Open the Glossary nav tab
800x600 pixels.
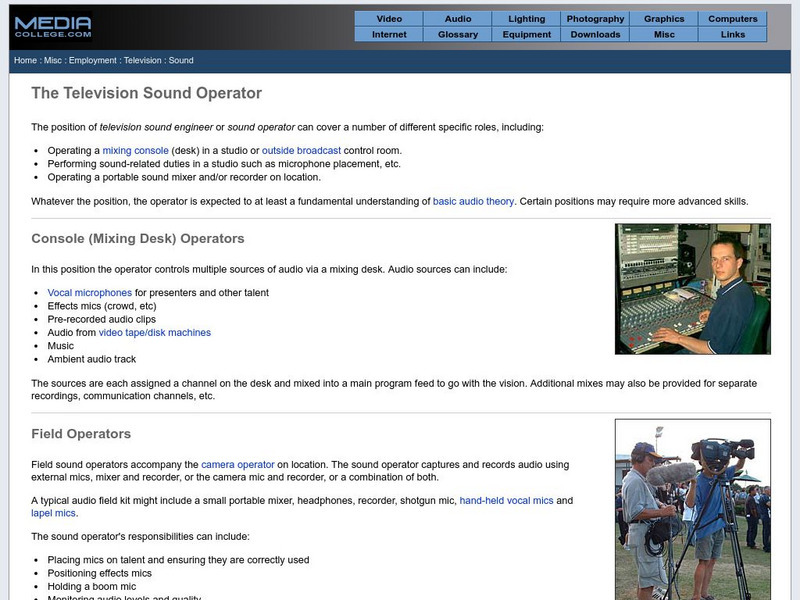[x=458, y=35]
